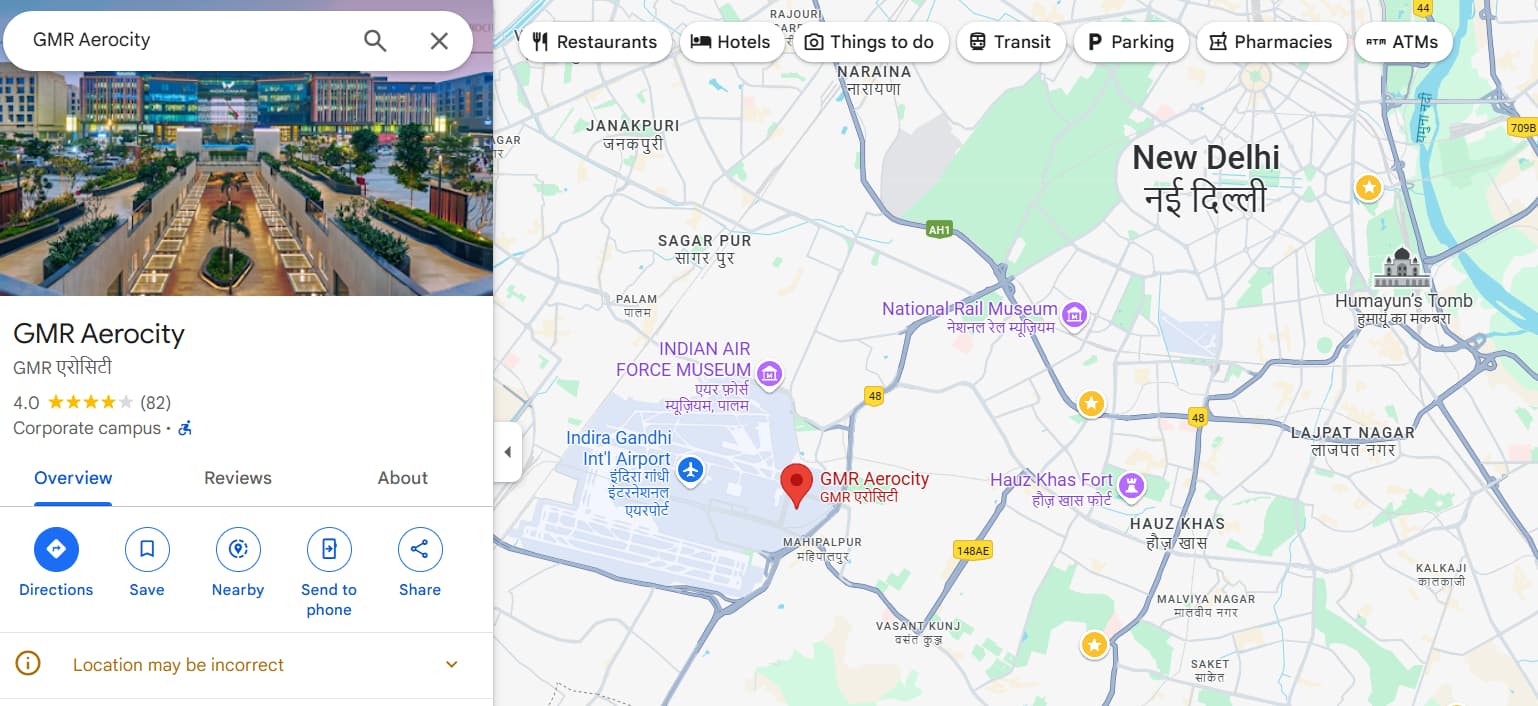Show Hotels on the map
Screen dimensions: 1538x706
pyautogui.click(x=731, y=42)
